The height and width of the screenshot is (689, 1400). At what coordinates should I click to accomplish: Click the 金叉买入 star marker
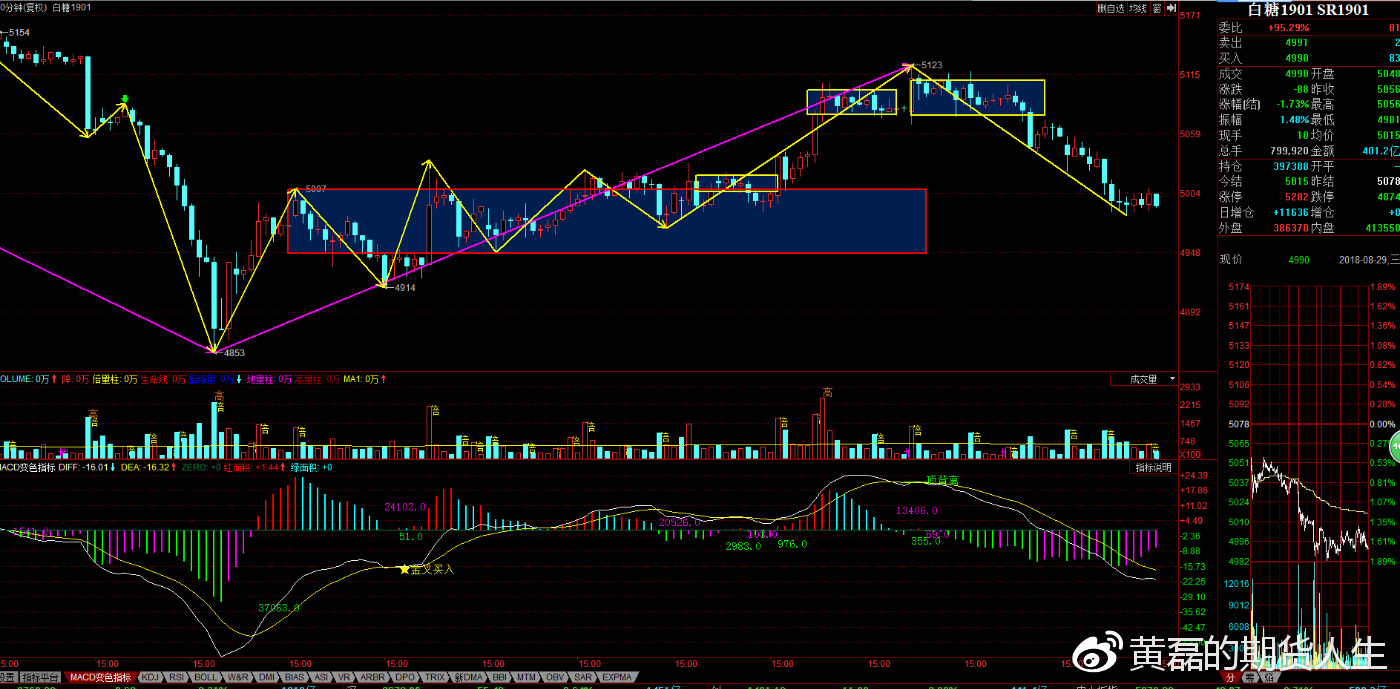pos(404,569)
